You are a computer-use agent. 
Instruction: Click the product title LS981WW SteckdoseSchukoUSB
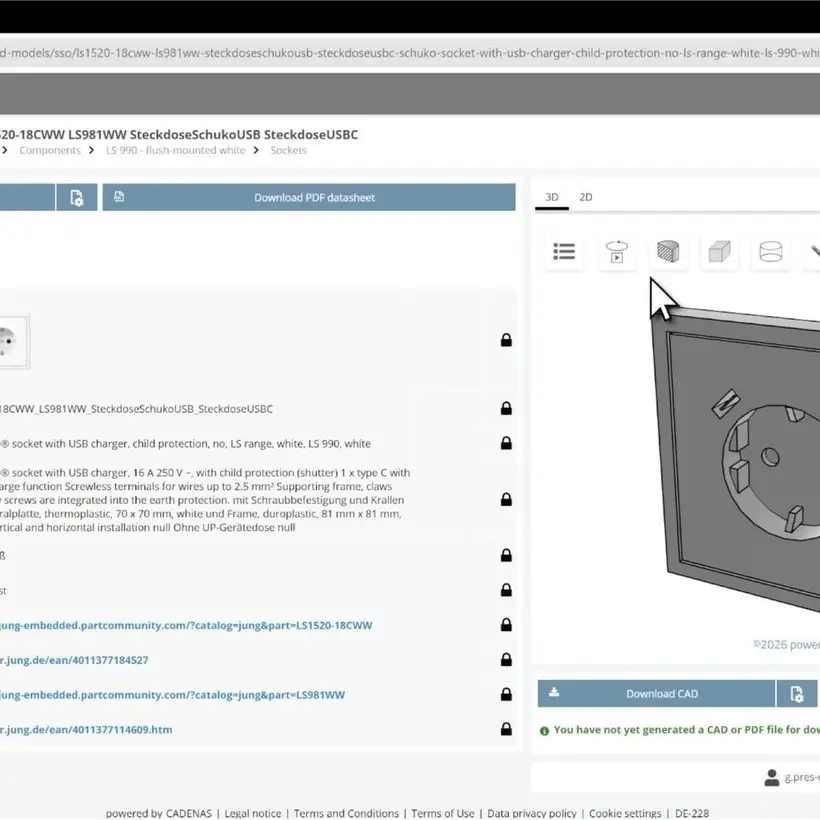click(x=179, y=134)
